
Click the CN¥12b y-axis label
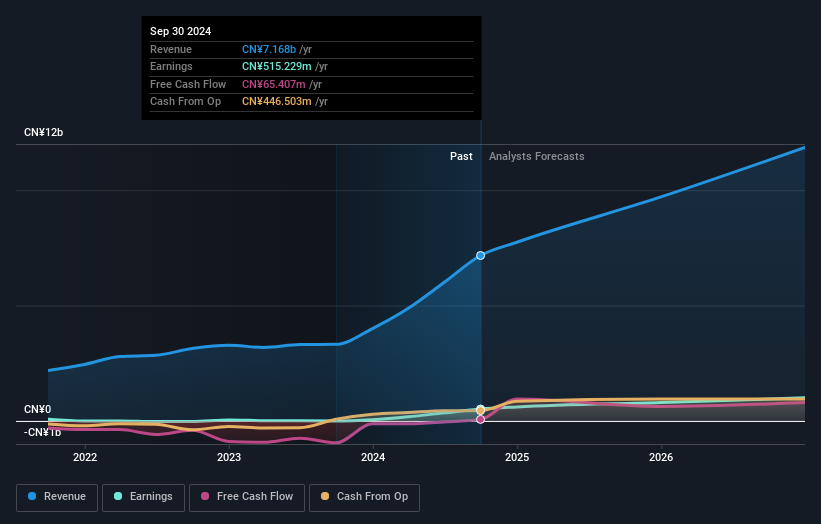pos(43,132)
